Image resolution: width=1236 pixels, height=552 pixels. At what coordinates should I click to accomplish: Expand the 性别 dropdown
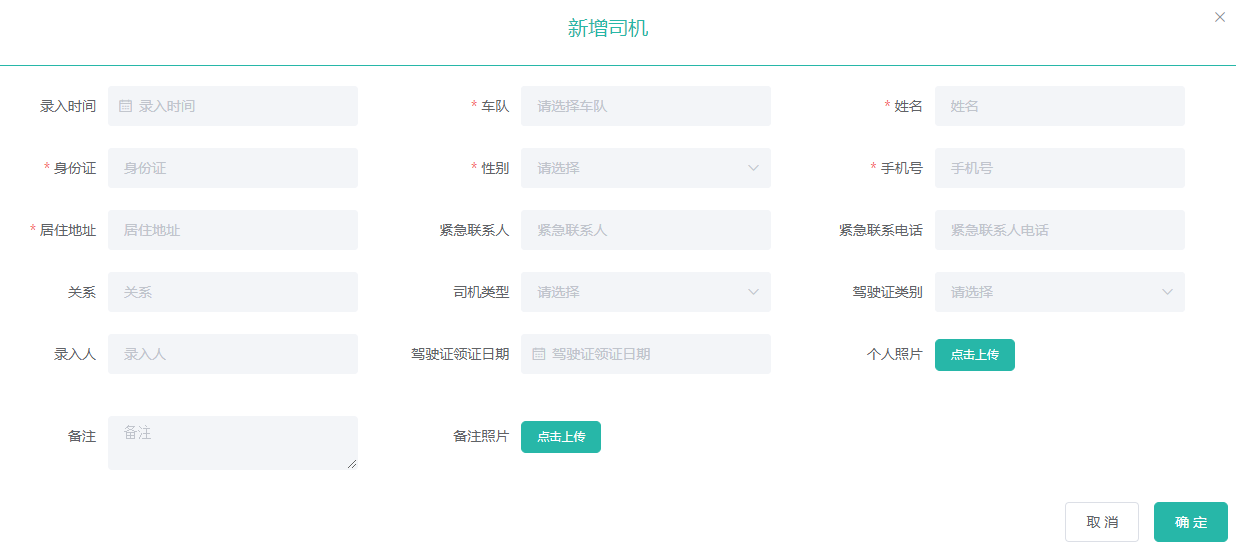(x=645, y=168)
